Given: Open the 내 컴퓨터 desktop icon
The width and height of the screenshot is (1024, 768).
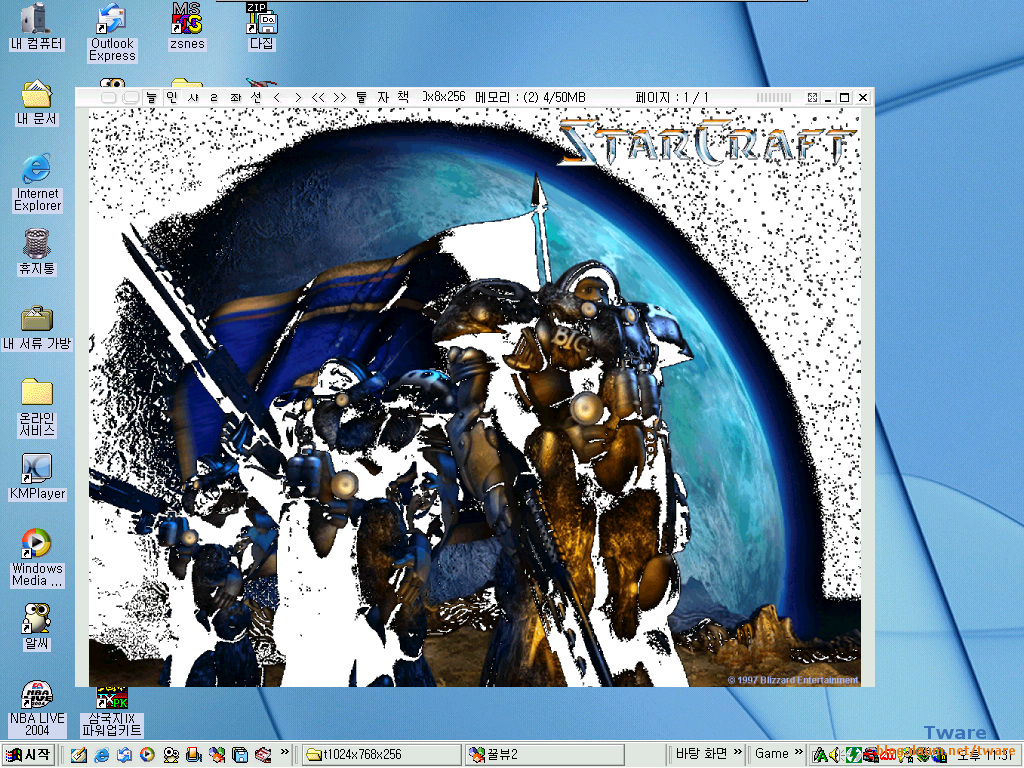Looking at the screenshot, I should (x=36, y=26).
